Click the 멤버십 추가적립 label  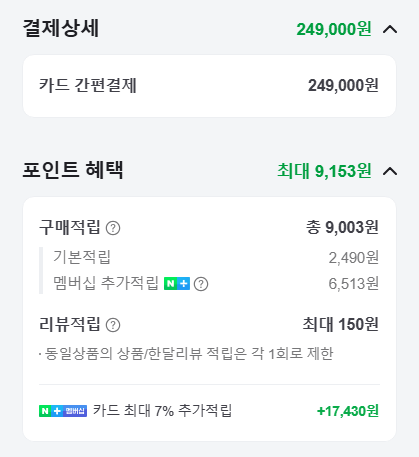coord(106,283)
